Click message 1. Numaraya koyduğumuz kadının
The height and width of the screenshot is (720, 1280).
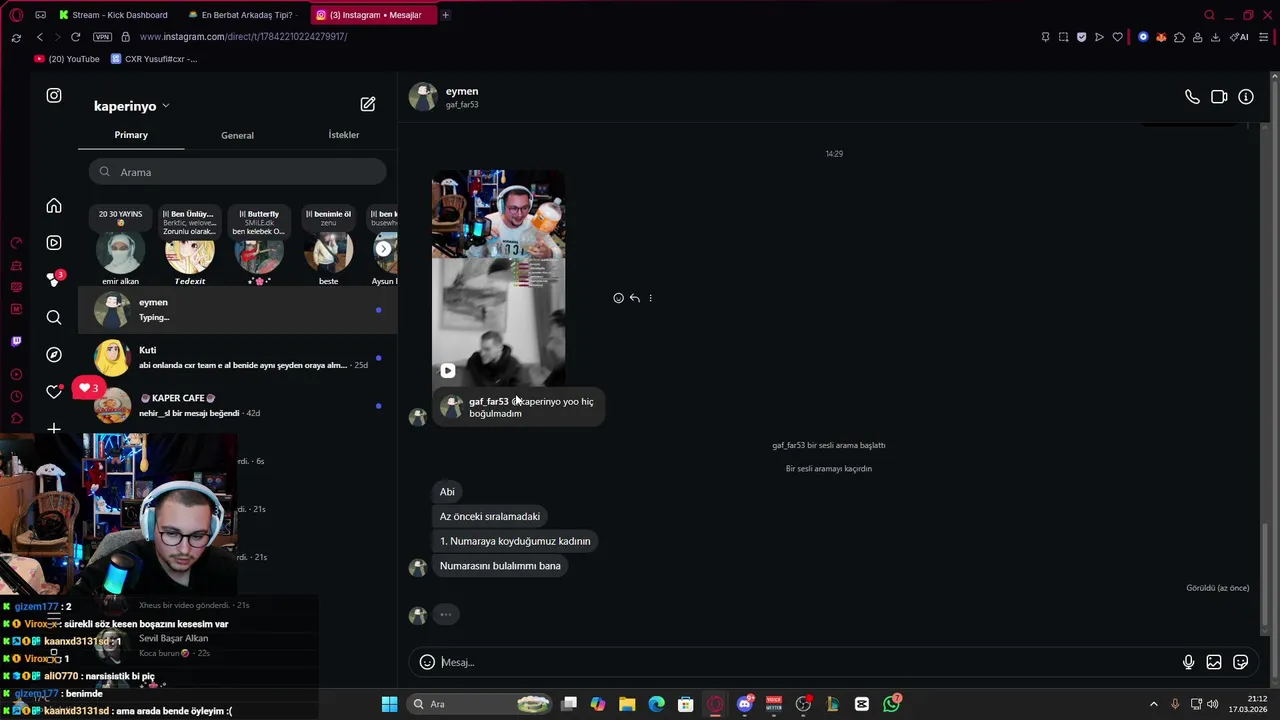click(x=515, y=541)
